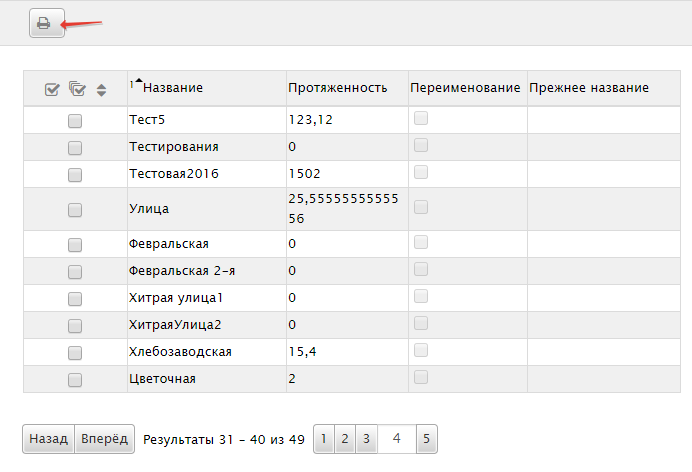
Task: Click the sort arrows icon in header
Action: (x=102, y=90)
